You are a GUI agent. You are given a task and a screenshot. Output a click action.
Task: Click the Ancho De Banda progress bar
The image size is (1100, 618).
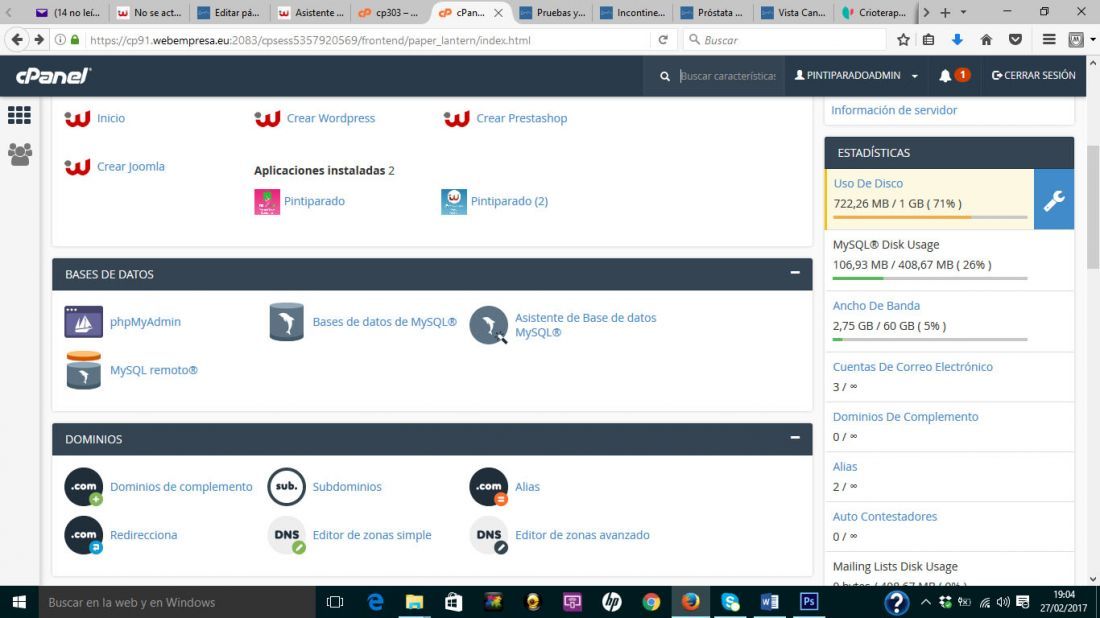(x=930, y=340)
